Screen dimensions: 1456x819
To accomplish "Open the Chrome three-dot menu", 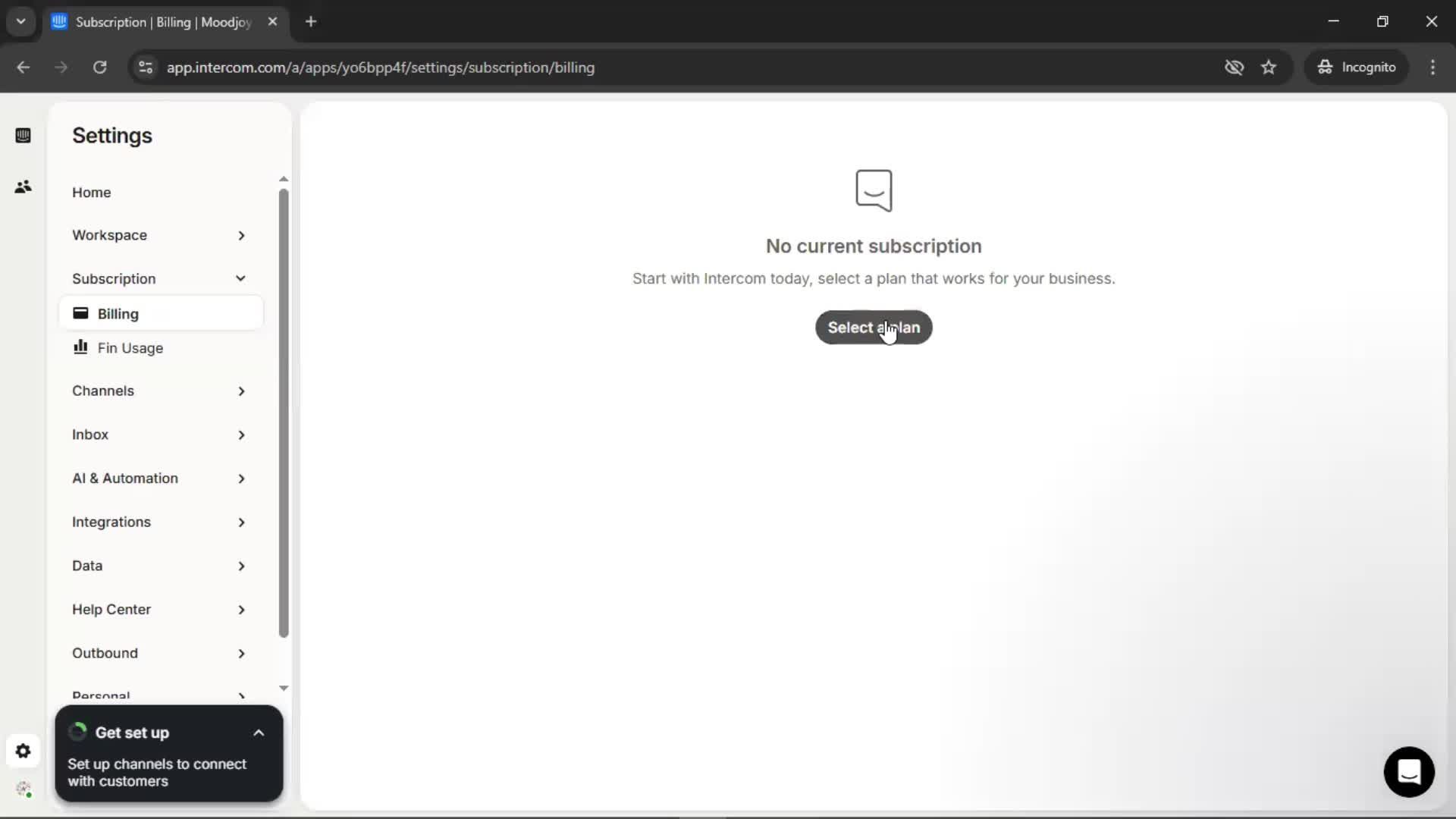I will click(x=1432, y=67).
